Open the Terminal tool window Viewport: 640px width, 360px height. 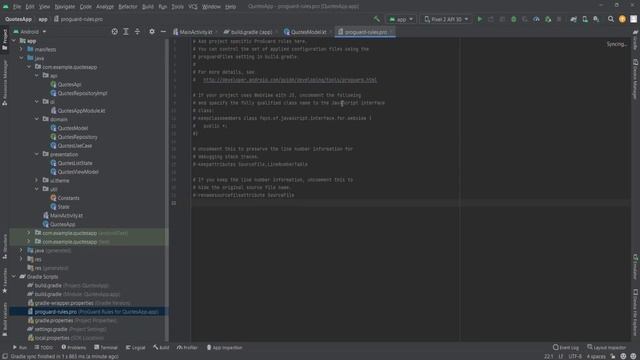[x=106, y=347]
